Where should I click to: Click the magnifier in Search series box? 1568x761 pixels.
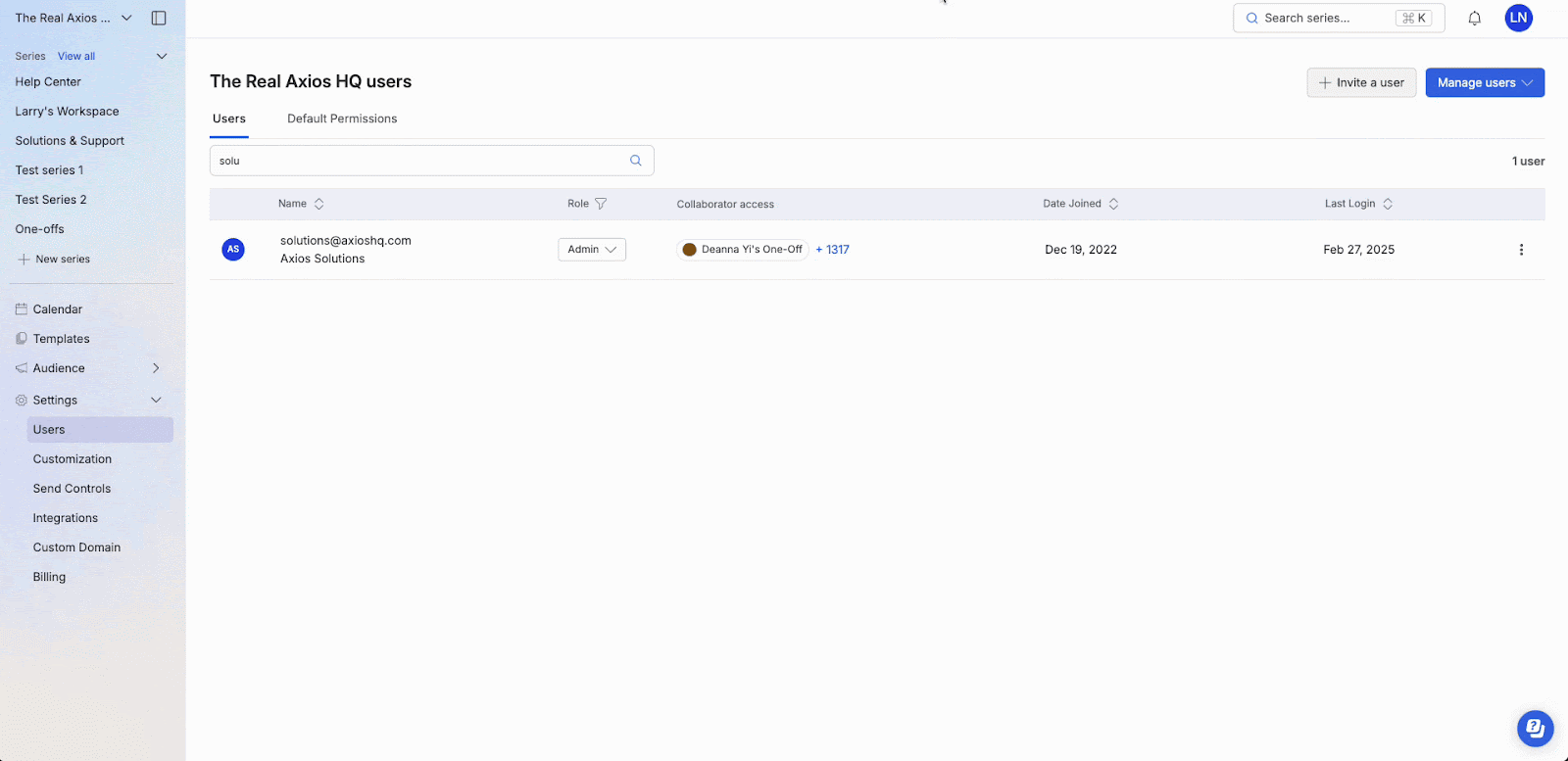(x=1251, y=18)
